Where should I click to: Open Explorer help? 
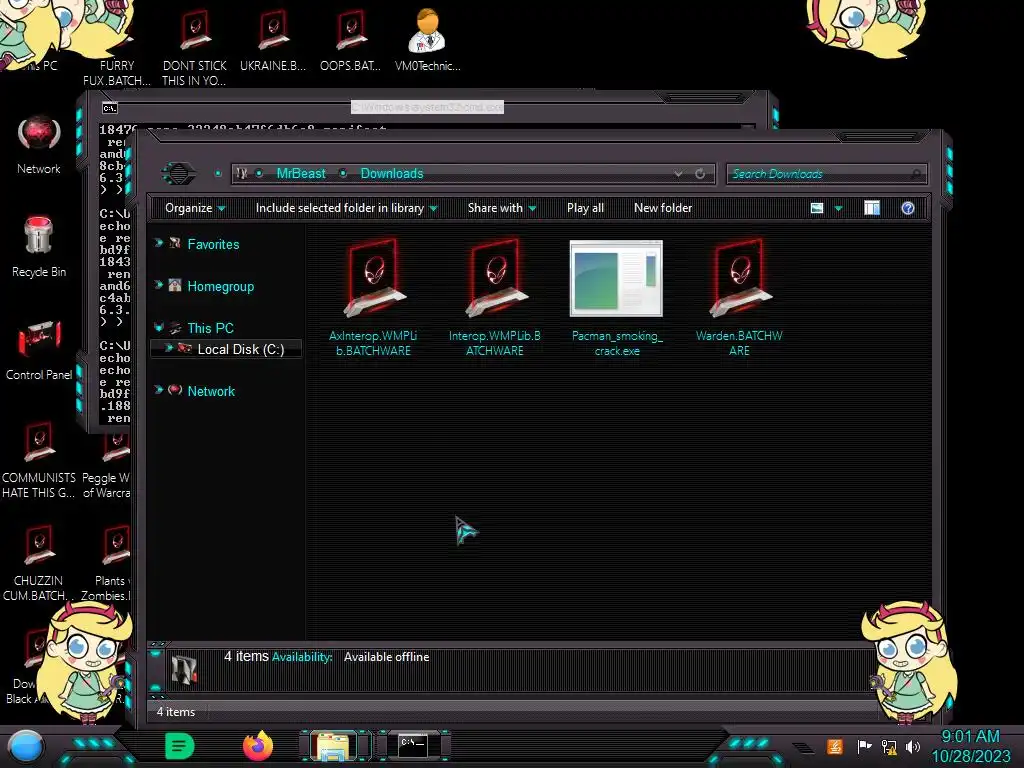908,208
